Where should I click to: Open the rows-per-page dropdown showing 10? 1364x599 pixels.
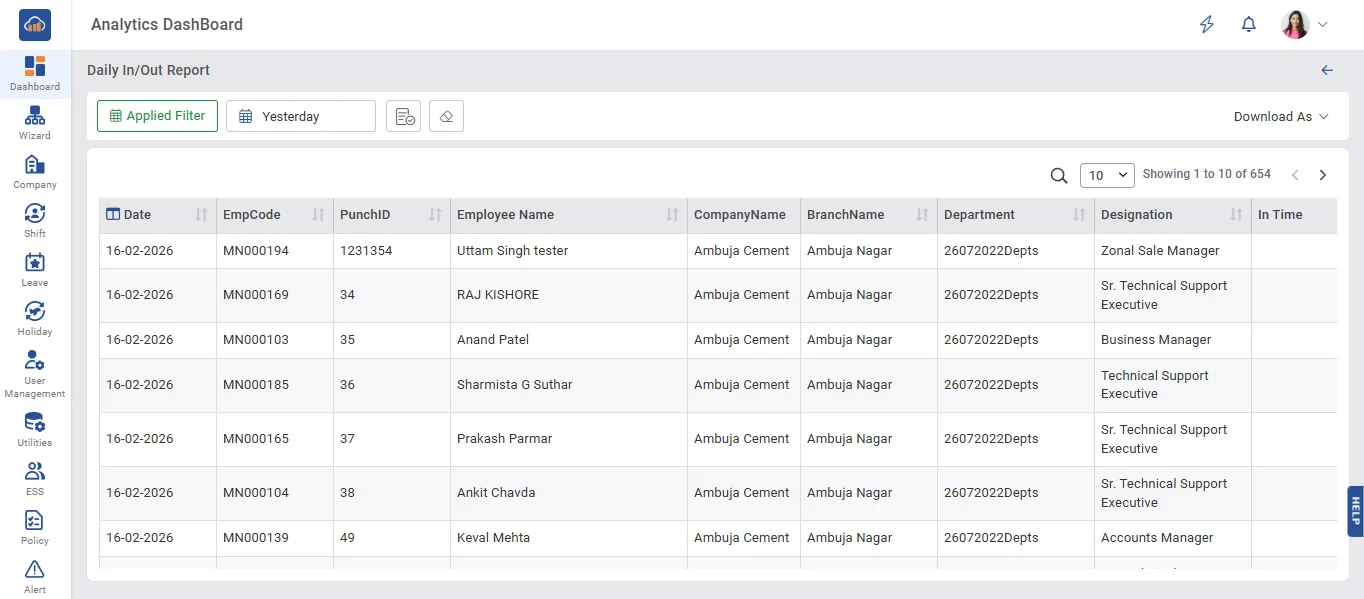click(1107, 175)
